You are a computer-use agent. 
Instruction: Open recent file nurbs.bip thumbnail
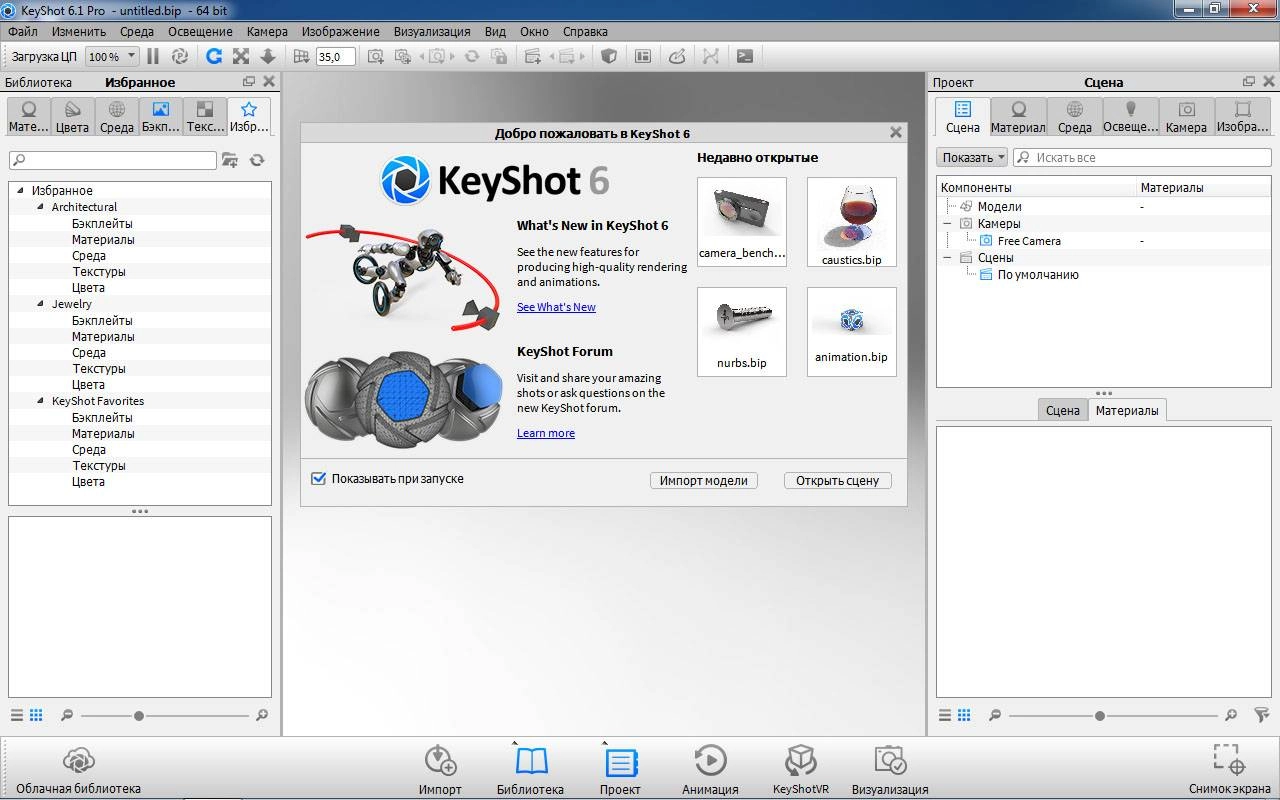[742, 332]
